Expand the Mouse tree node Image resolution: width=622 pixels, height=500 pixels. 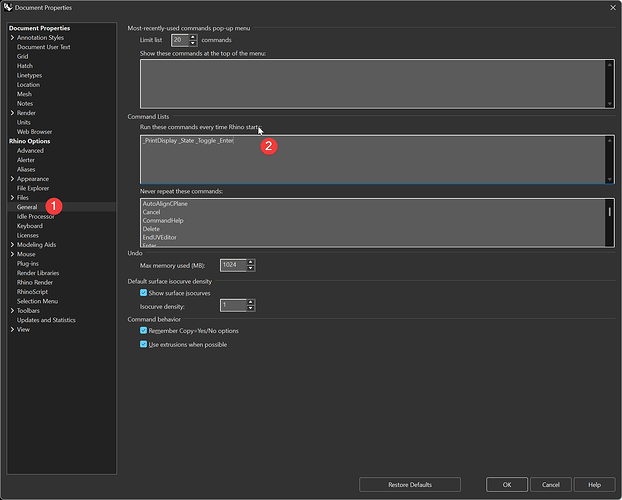(12, 254)
